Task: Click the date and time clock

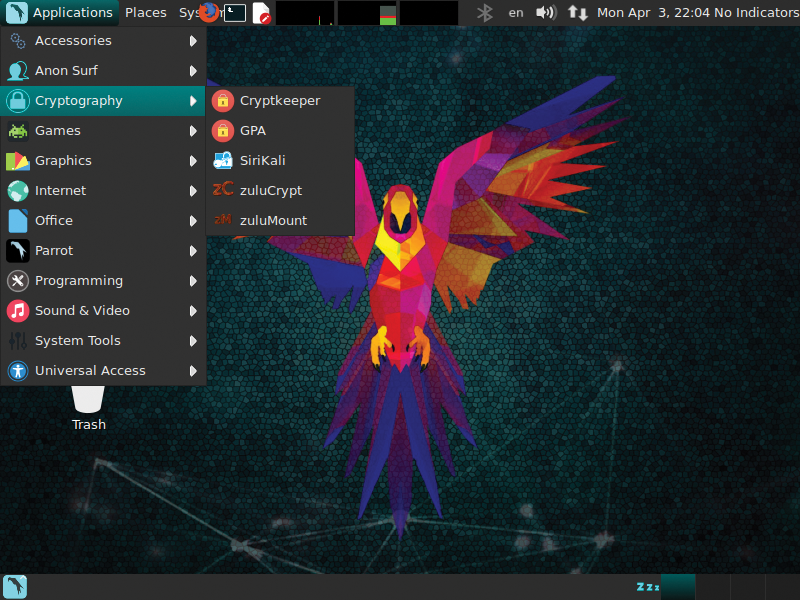Action: click(652, 12)
